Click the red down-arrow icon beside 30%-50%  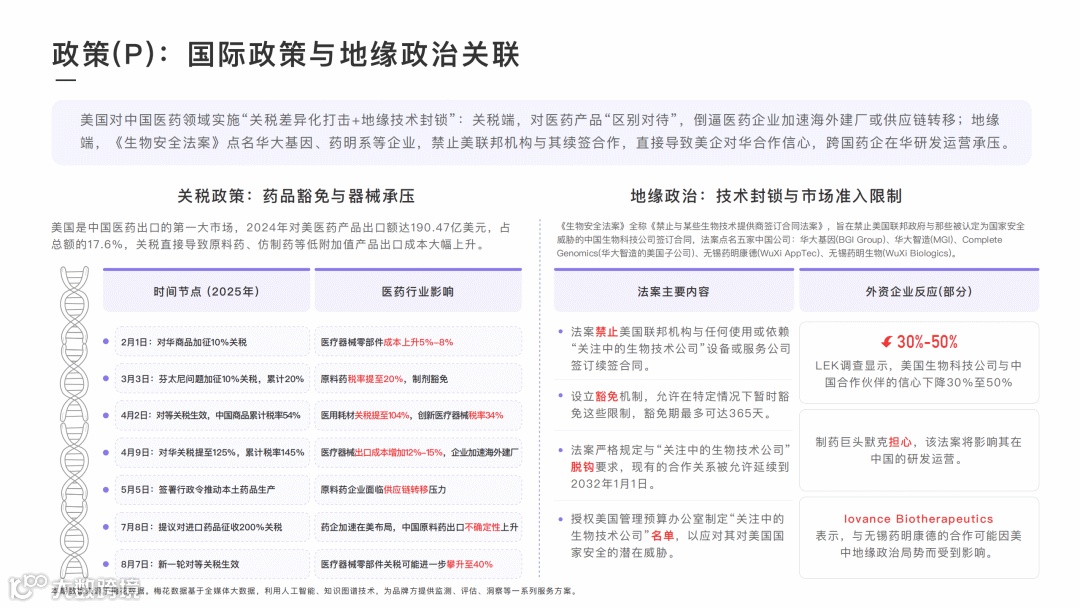(x=886, y=342)
